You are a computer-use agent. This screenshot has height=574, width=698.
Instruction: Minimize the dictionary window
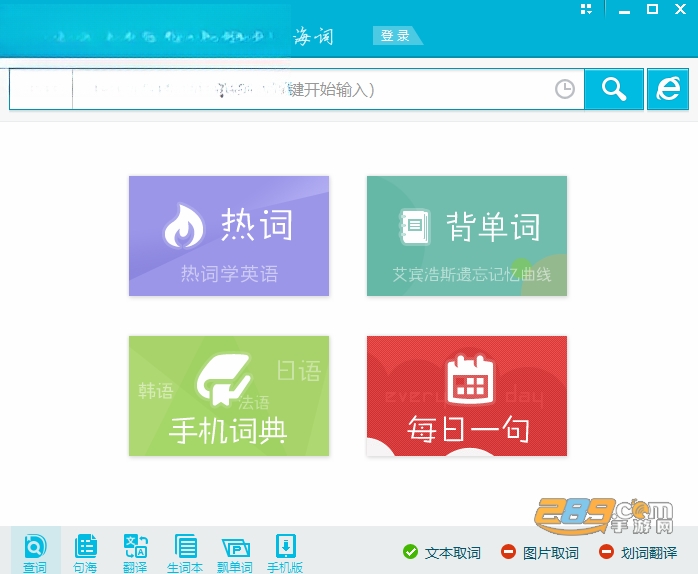(x=625, y=10)
